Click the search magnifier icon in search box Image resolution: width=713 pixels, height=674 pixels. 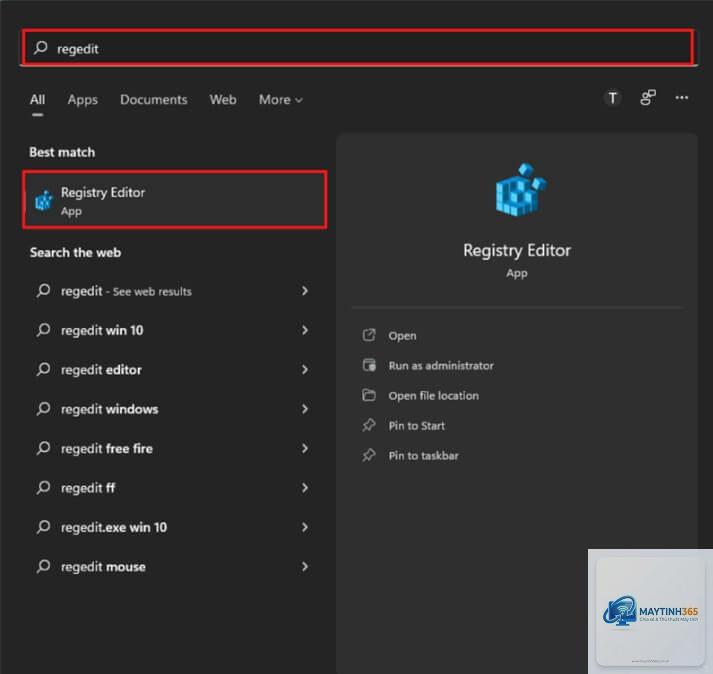(41, 47)
